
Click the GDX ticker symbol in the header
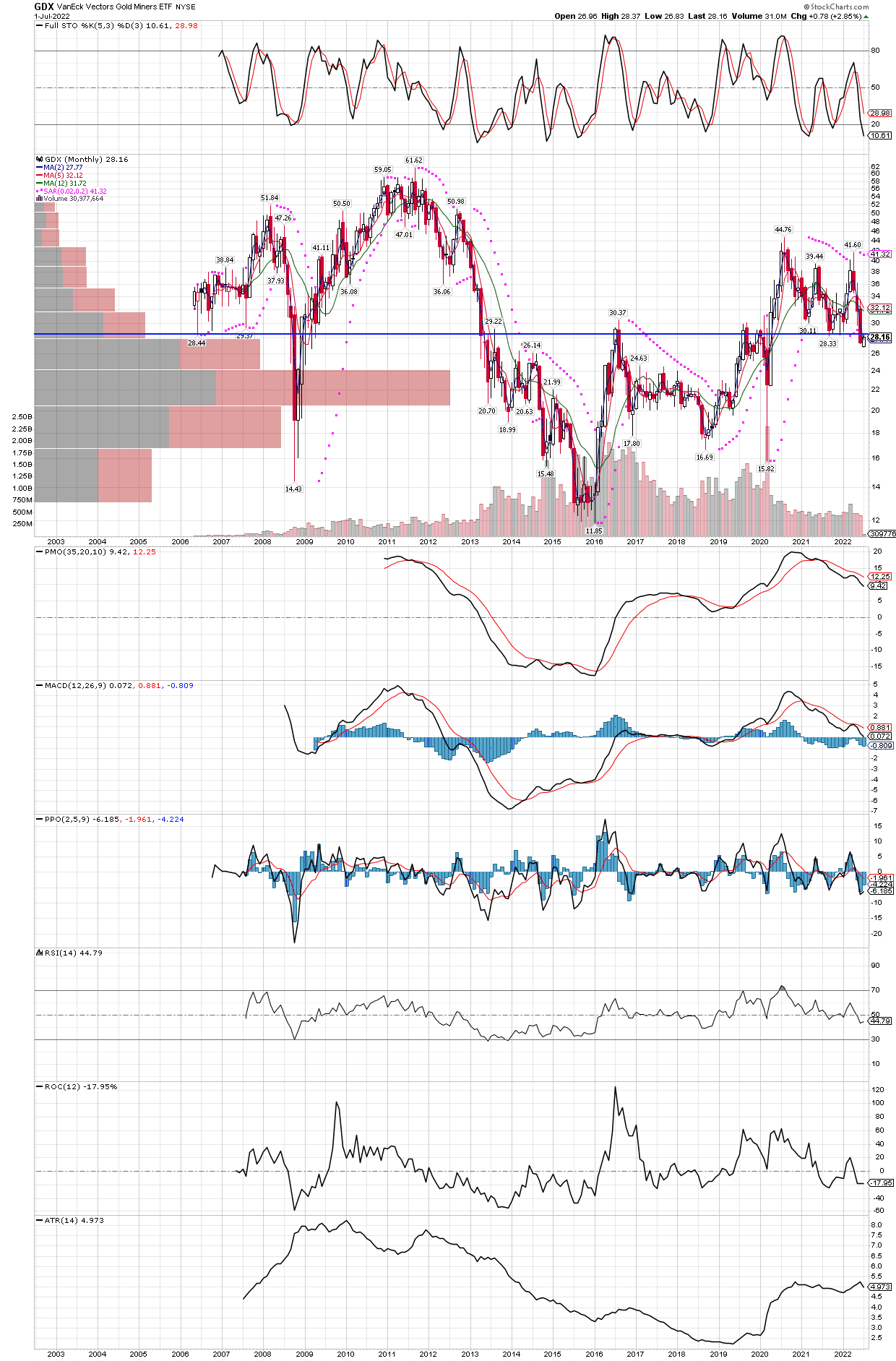point(44,7)
